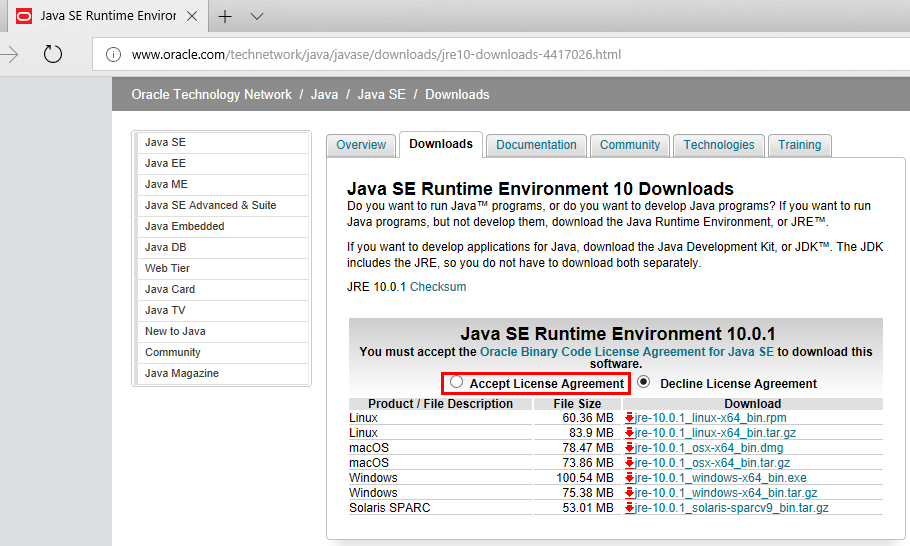Switch to the Documentation tab

pos(536,145)
